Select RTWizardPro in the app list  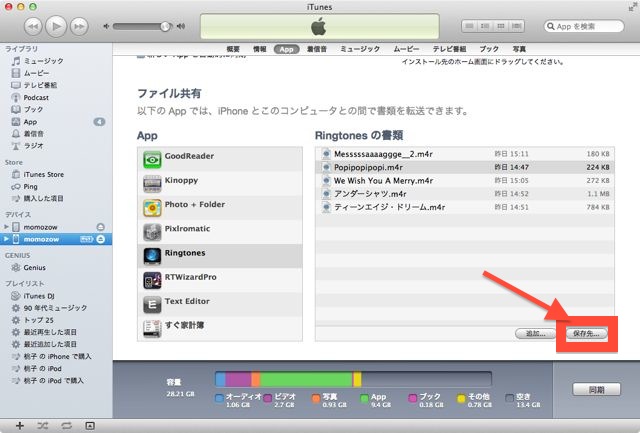point(220,280)
